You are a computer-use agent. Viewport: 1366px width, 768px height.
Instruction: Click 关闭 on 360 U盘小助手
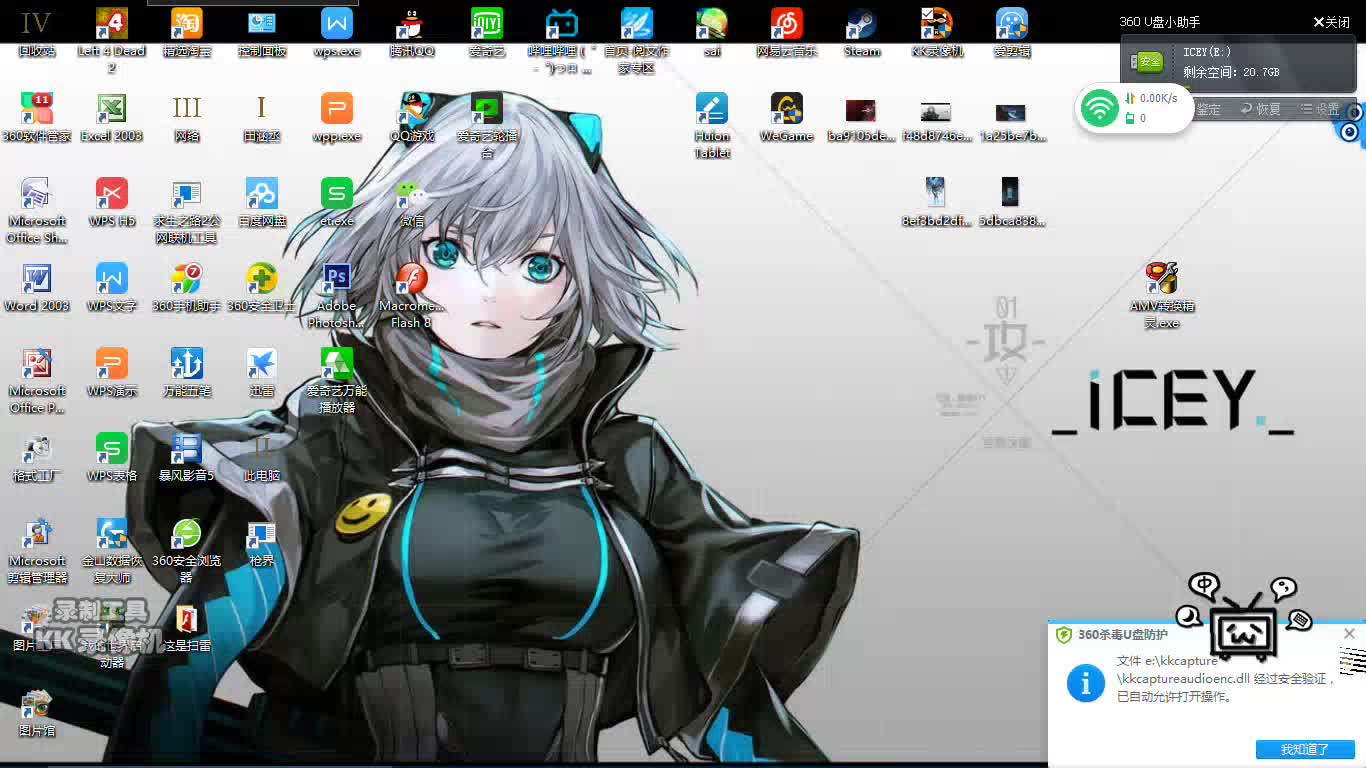[1331, 22]
